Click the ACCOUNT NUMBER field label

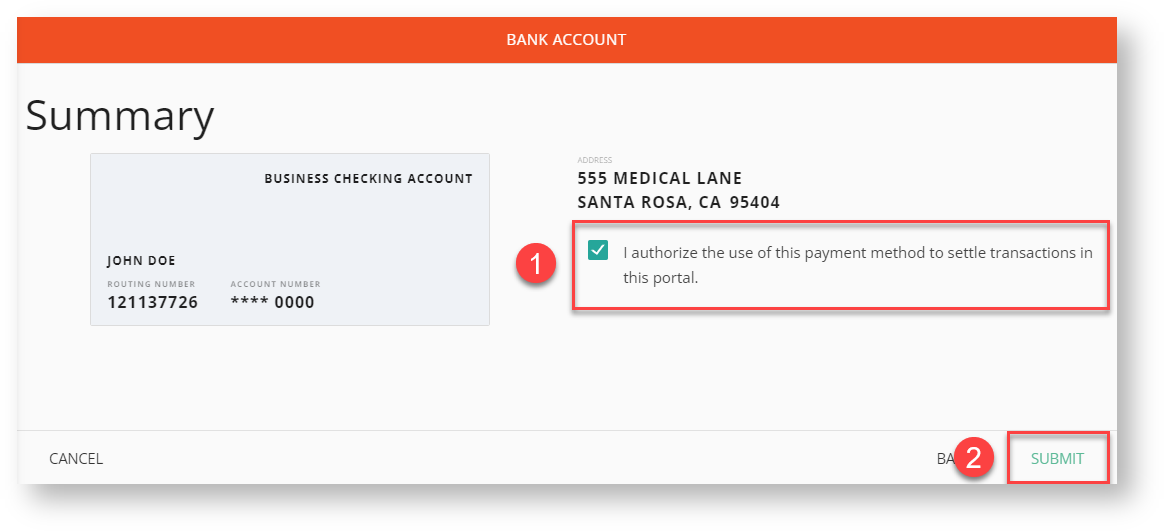pyautogui.click(x=275, y=284)
